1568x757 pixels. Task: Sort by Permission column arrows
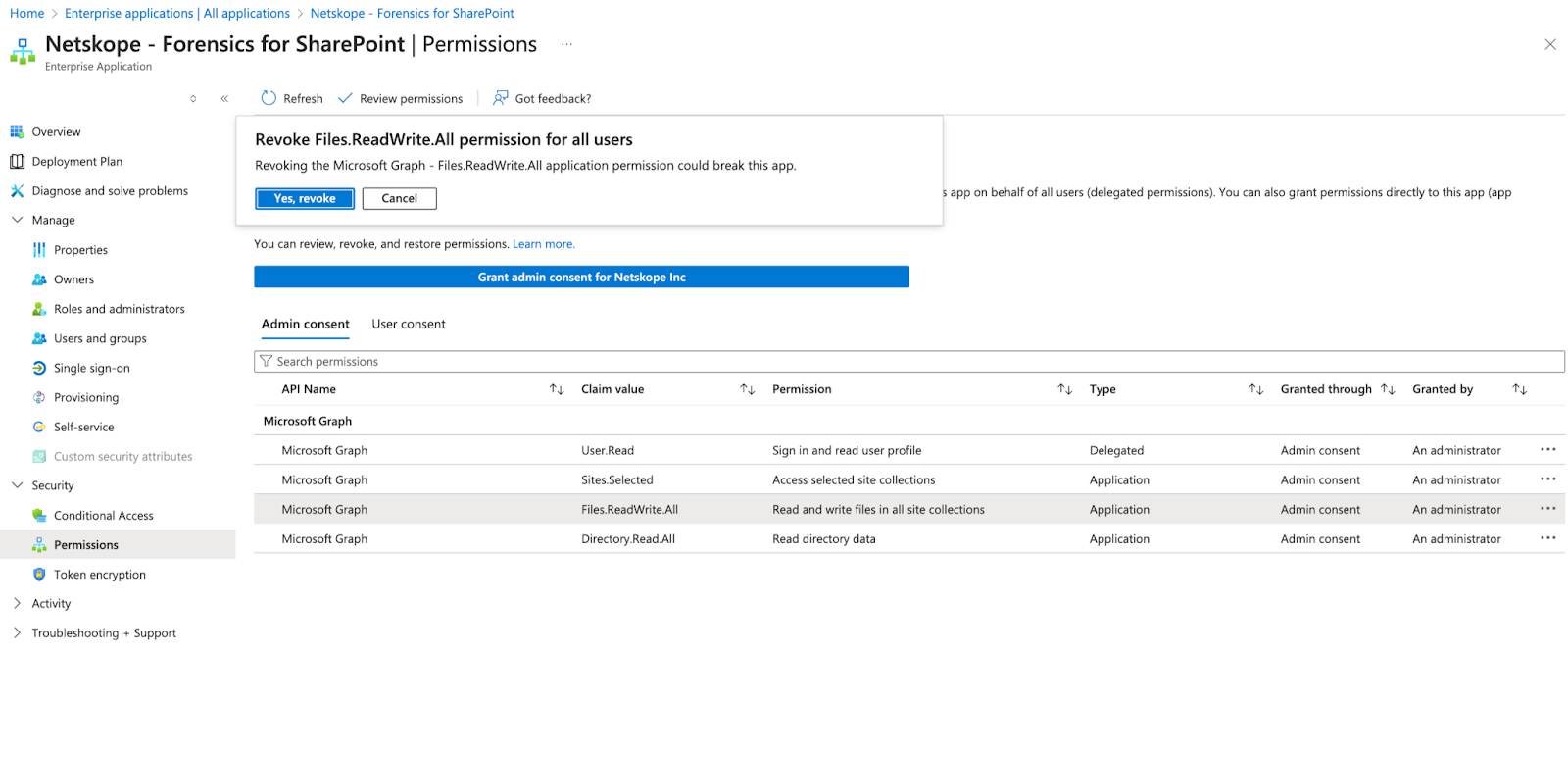click(1065, 389)
